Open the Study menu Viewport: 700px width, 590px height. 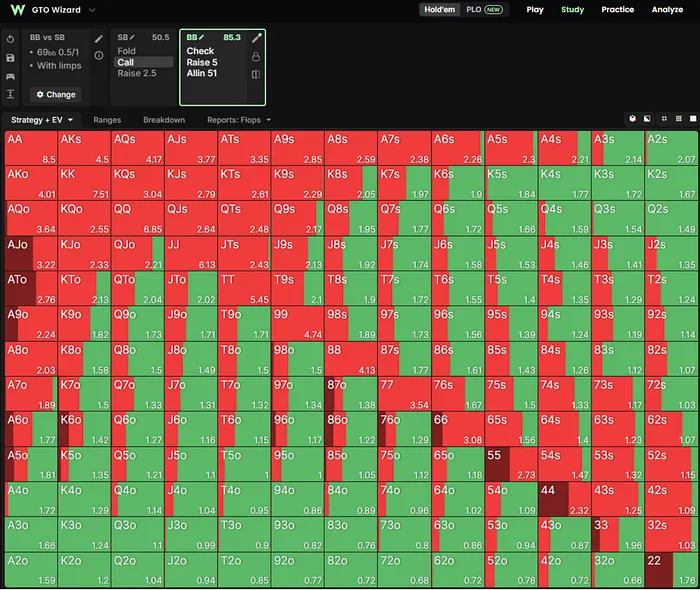pyautogui.click(x=572, y=9)
